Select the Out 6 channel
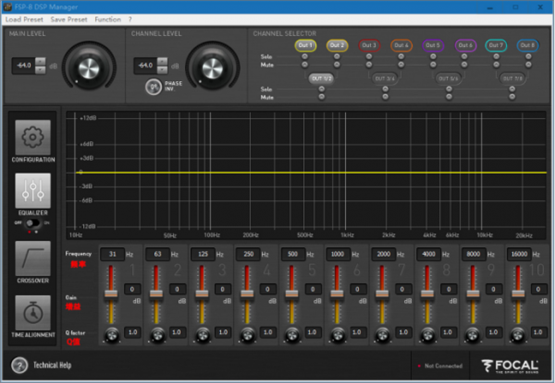The image size is (555, 383). [x=465, y=45]
